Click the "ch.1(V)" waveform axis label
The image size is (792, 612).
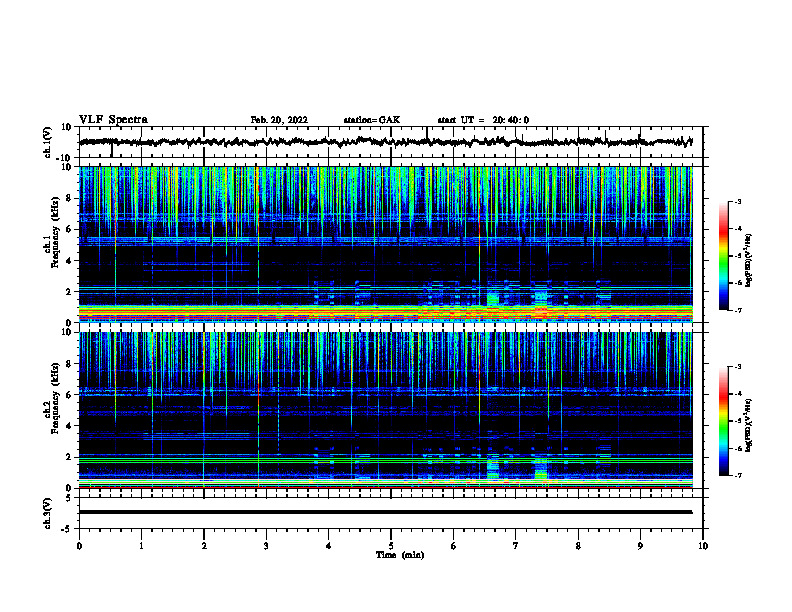(48, 142)
